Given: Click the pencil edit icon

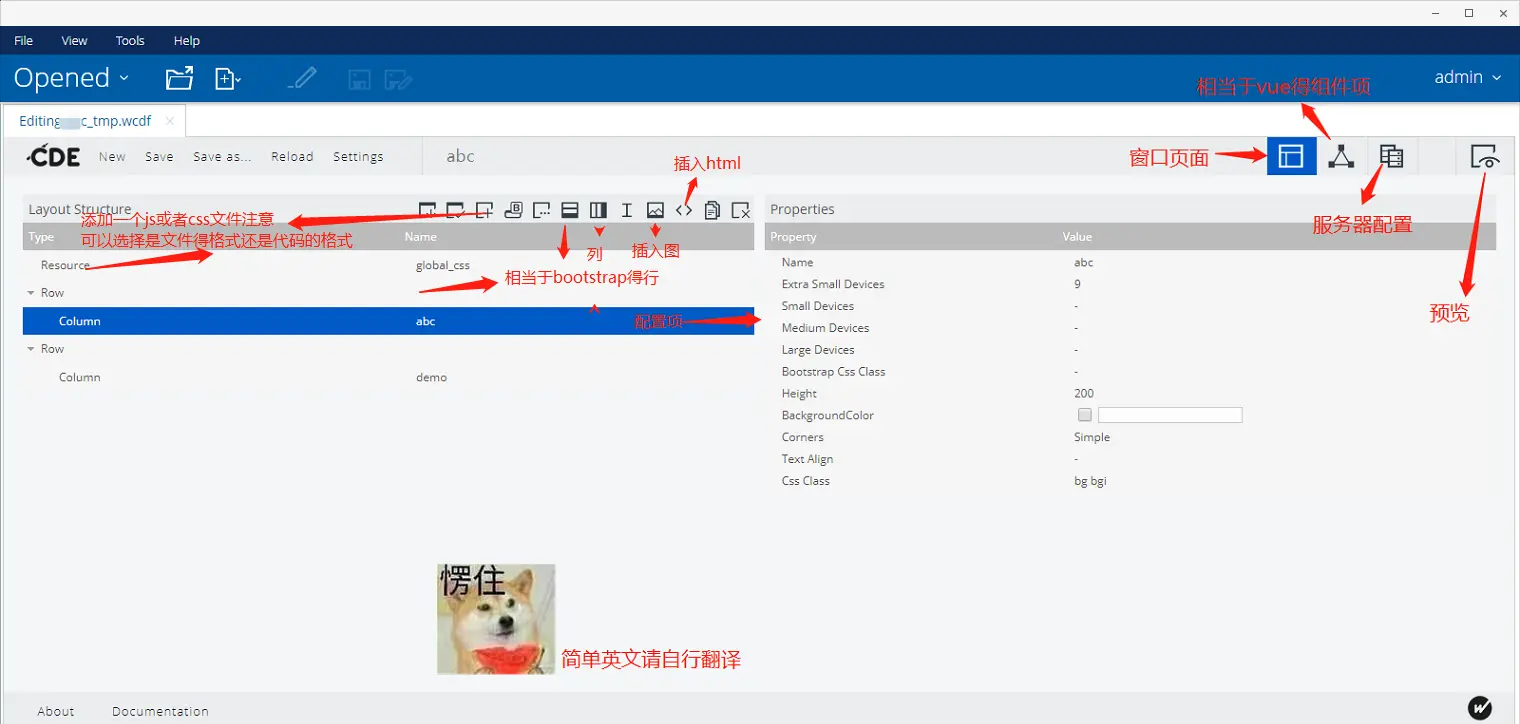Looking at the screenshot, I should tap(302, 78).
